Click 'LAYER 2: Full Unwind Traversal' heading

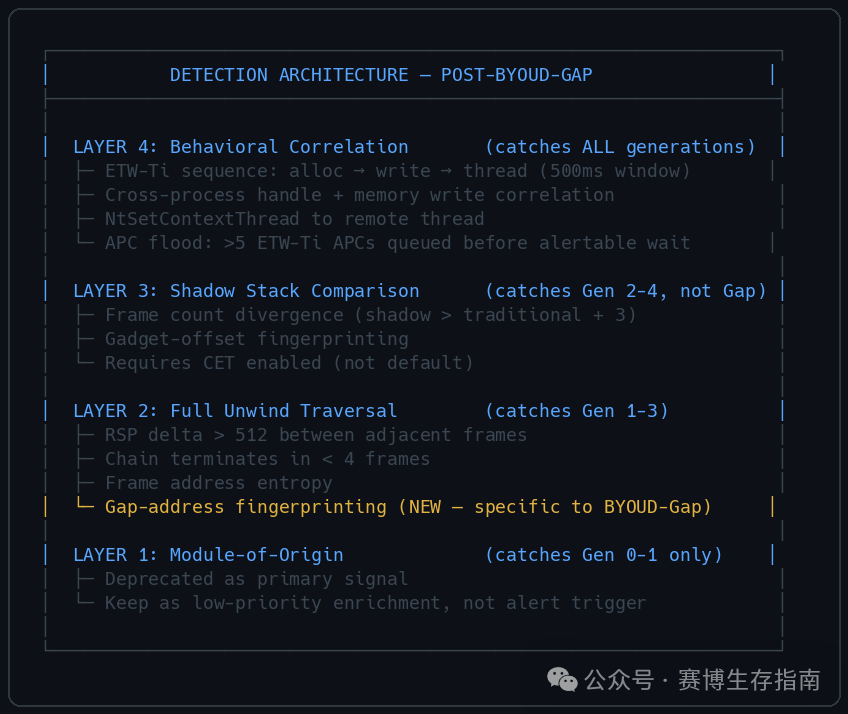tap(235, 411)
